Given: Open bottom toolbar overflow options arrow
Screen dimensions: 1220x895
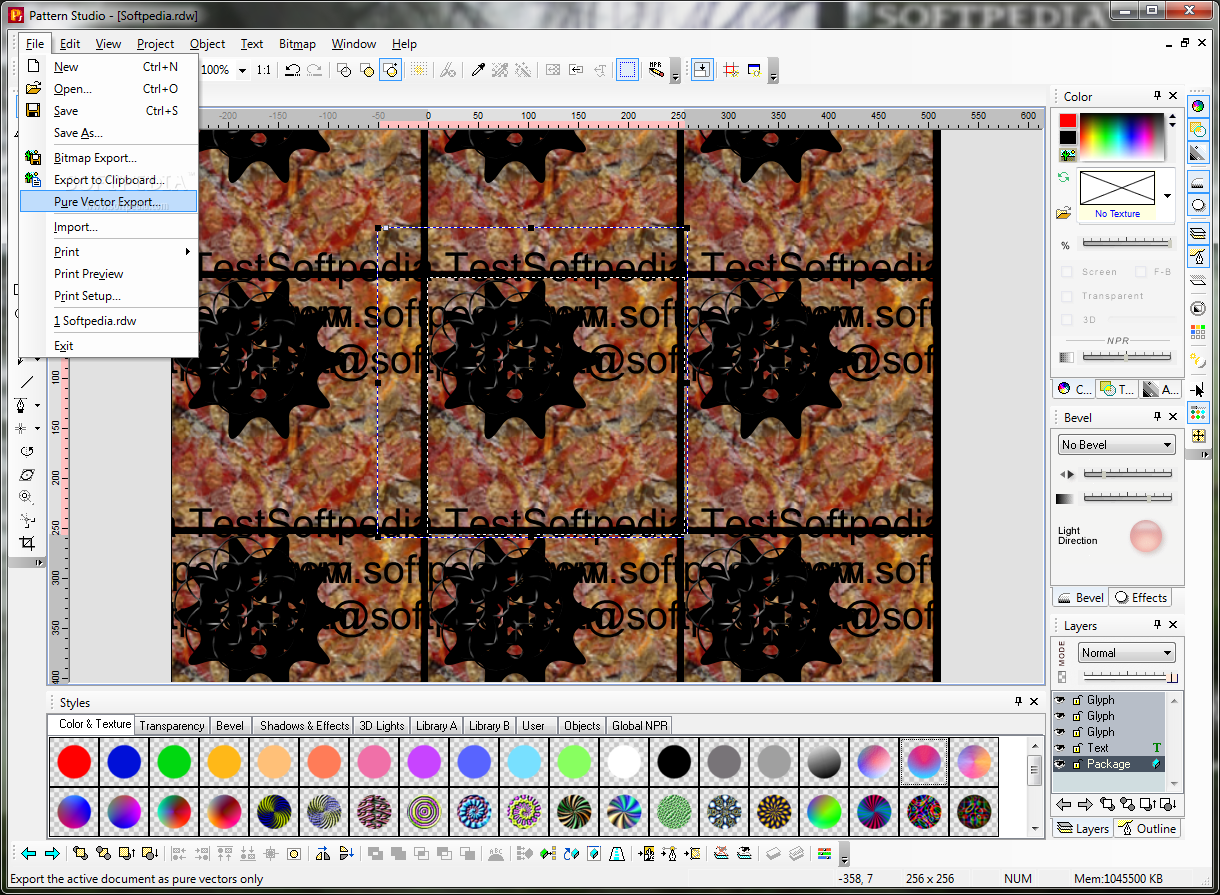Looking at the screenshot, I should (844, 855).
